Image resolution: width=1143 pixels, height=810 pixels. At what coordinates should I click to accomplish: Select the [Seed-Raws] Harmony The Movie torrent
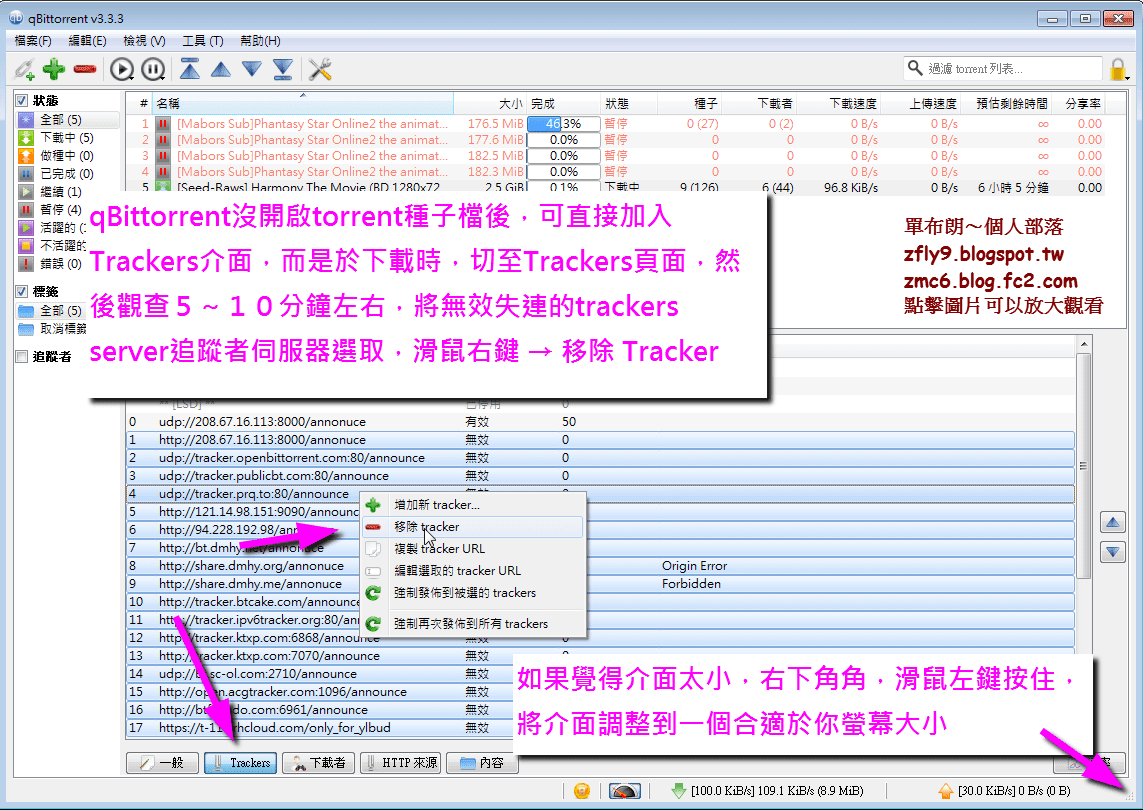coord(615,187)
